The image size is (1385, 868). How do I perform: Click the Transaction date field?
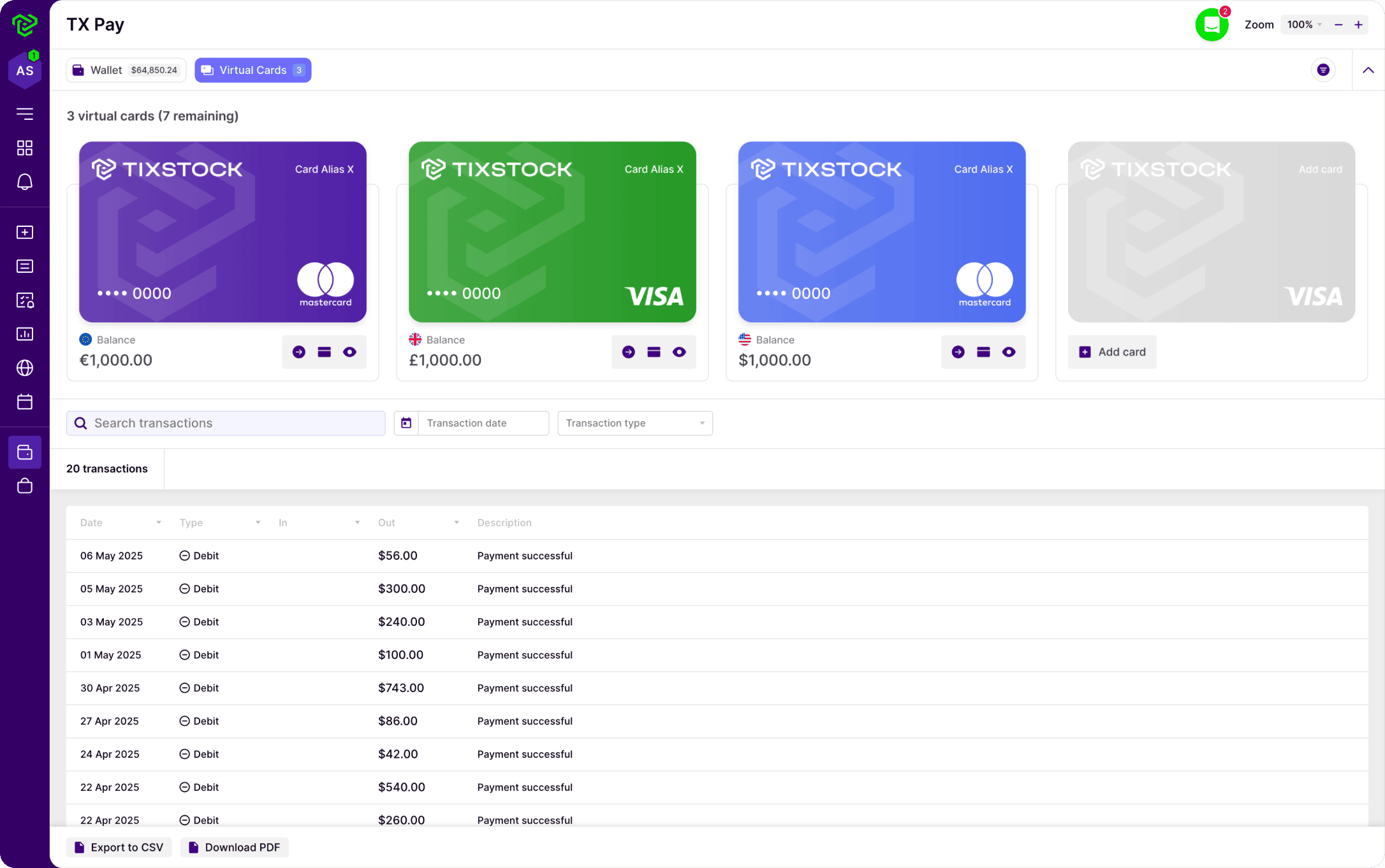click(483, 423)
